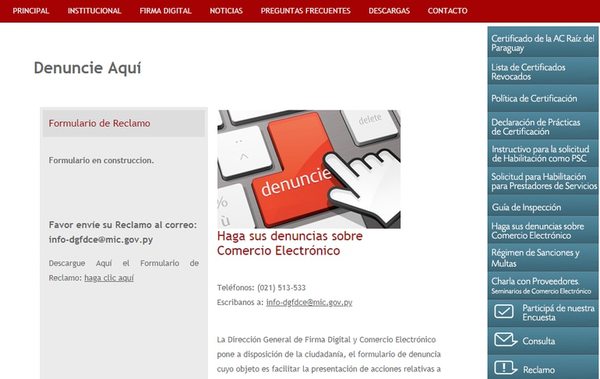Open Lista de Certificados Revocados
The height and width of the screenshot is (379, 600).
(543, 72)
